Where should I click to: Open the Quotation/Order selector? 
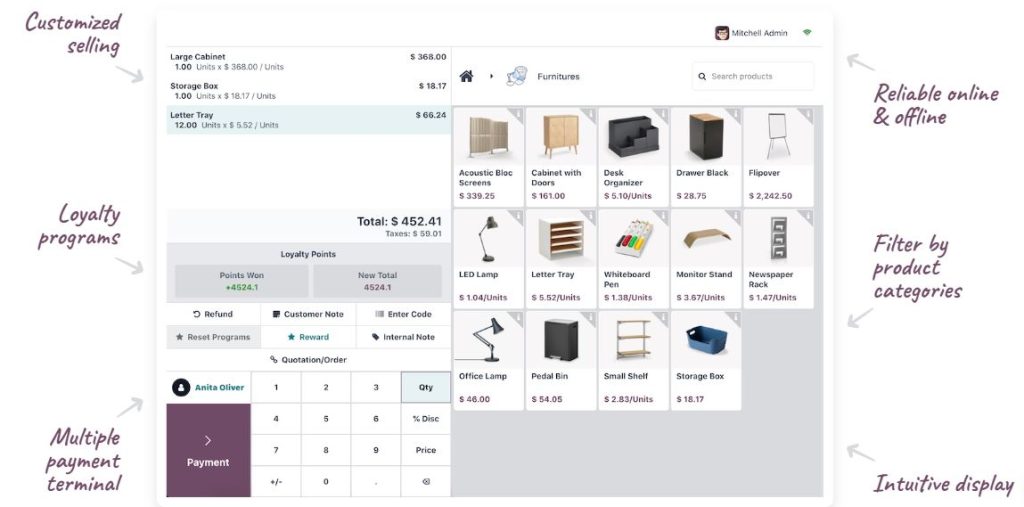click(x=308, y=360)
